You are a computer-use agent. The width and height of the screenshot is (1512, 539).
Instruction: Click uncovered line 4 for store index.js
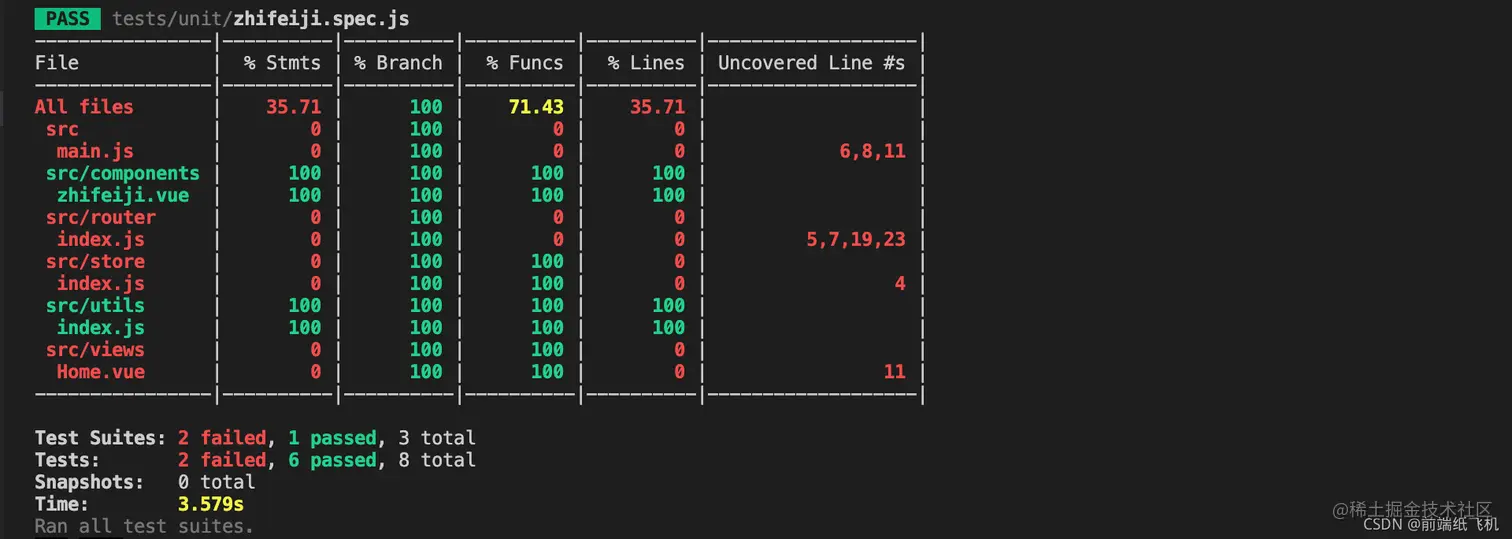900,283
